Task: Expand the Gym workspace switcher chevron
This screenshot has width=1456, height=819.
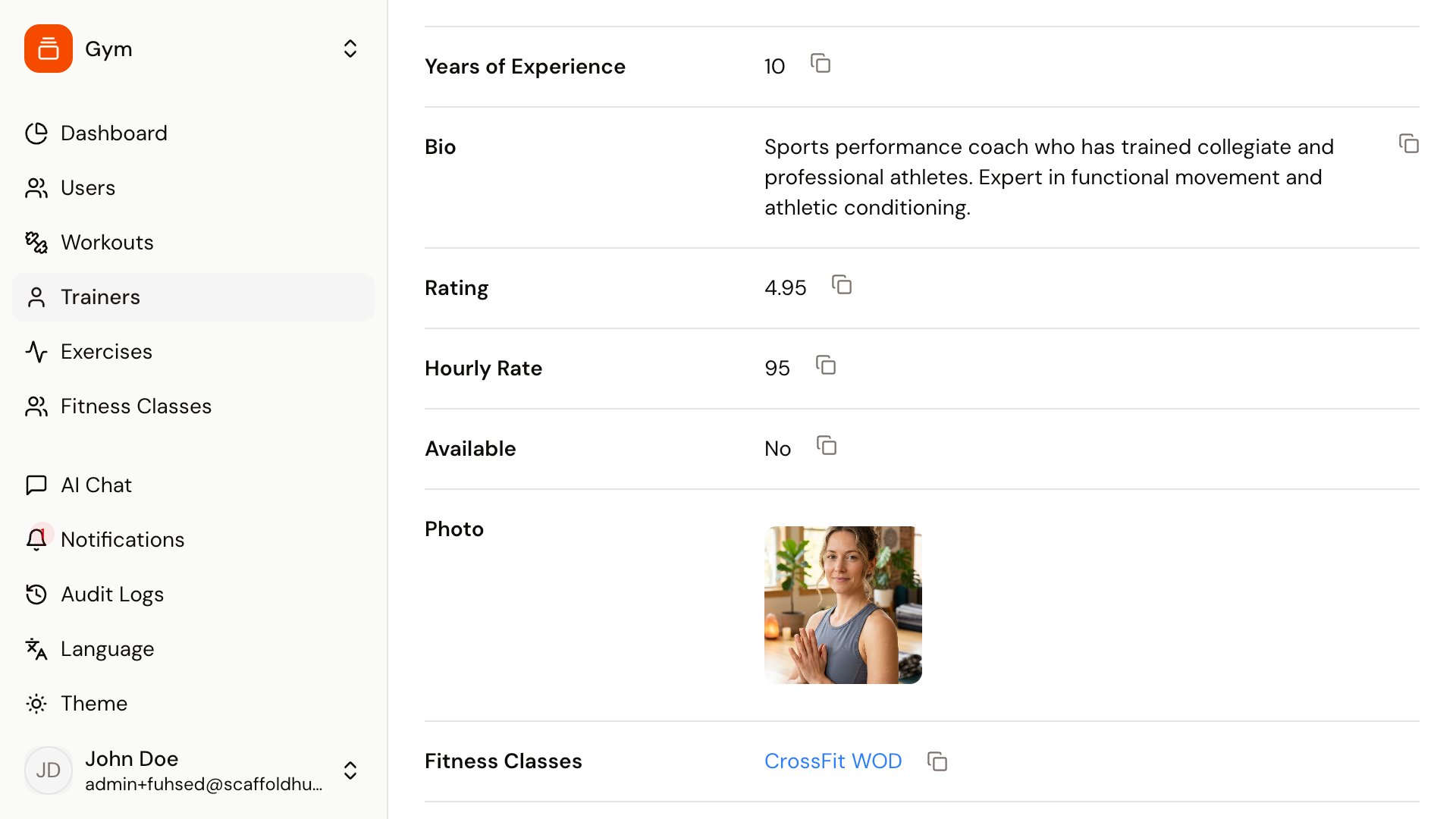Action: pyautogui.click(x=350, y=48)
